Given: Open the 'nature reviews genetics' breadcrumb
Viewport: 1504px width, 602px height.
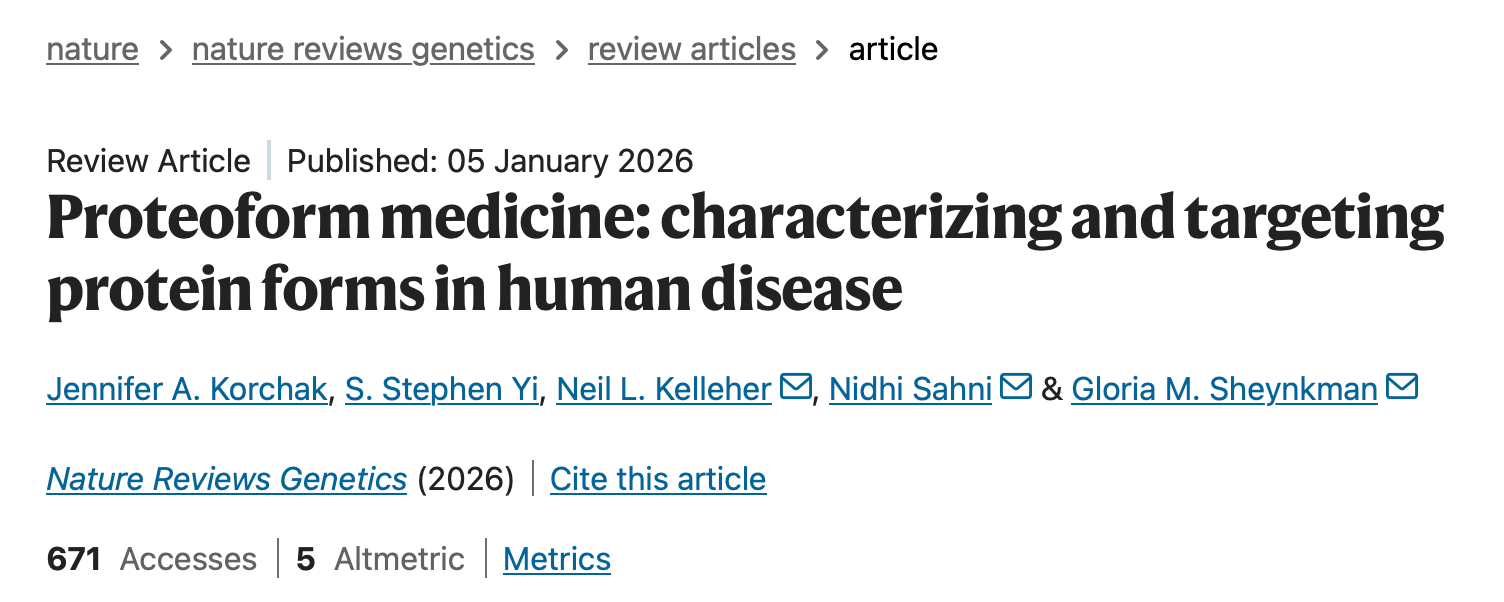Looking at the screenshot, I should 363,49.
